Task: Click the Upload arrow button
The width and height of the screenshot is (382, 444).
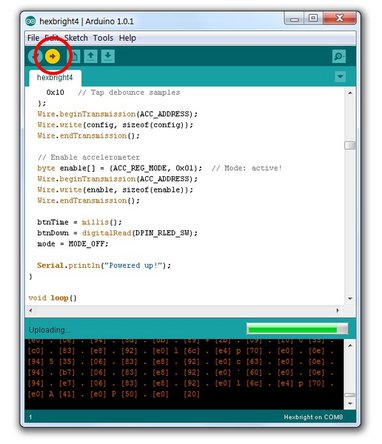Action: pyautogui.click(x=52, y=56)
